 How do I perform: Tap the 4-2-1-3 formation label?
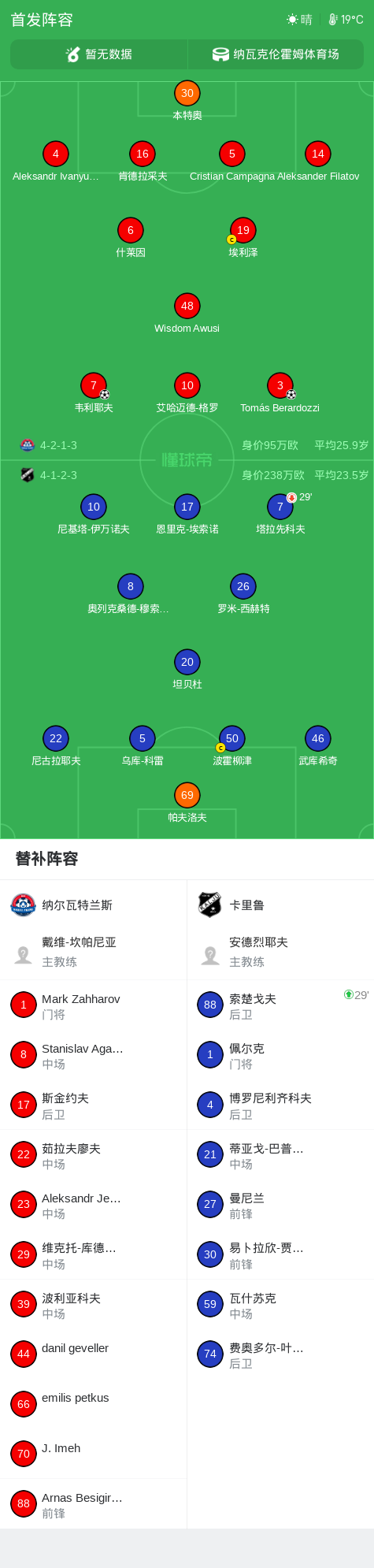[x=58, y=445]
